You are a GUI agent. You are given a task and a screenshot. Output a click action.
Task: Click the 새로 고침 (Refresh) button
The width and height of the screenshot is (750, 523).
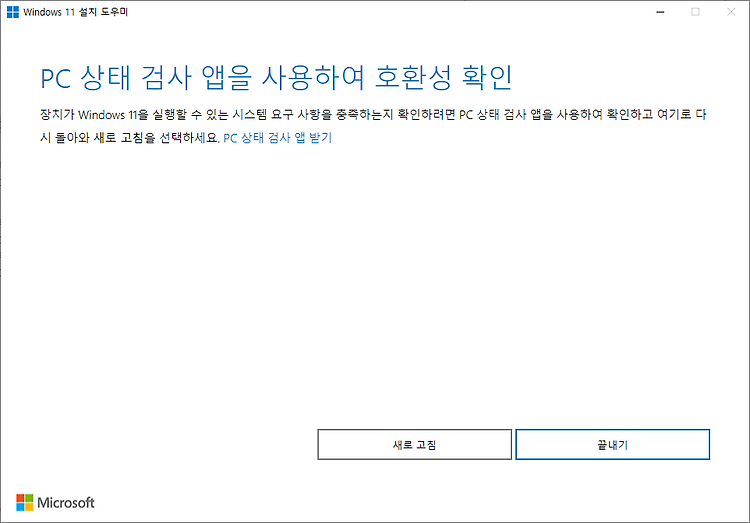tap(414, 445)
